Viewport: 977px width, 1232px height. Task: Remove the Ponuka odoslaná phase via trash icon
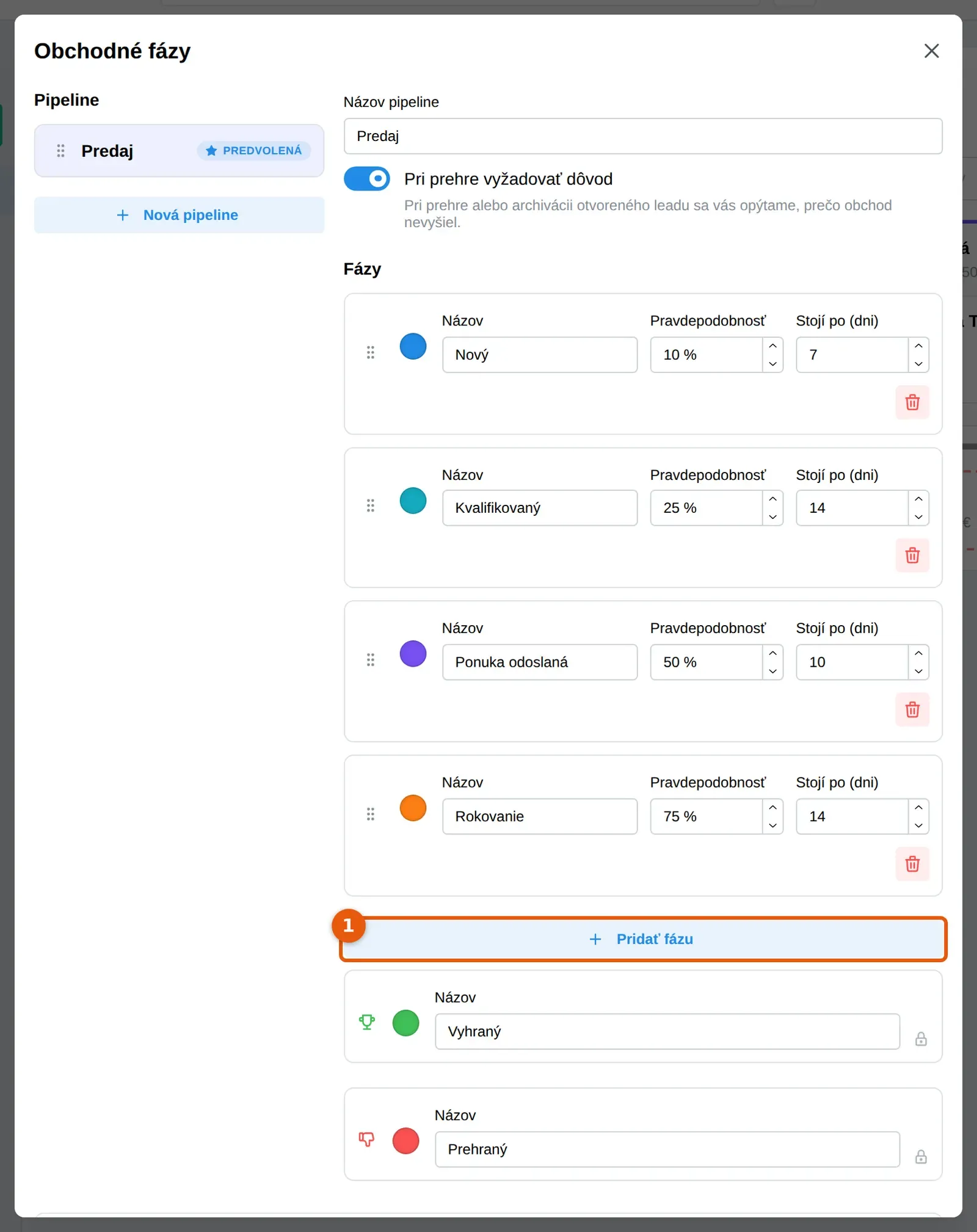click(x=912, y=709)
